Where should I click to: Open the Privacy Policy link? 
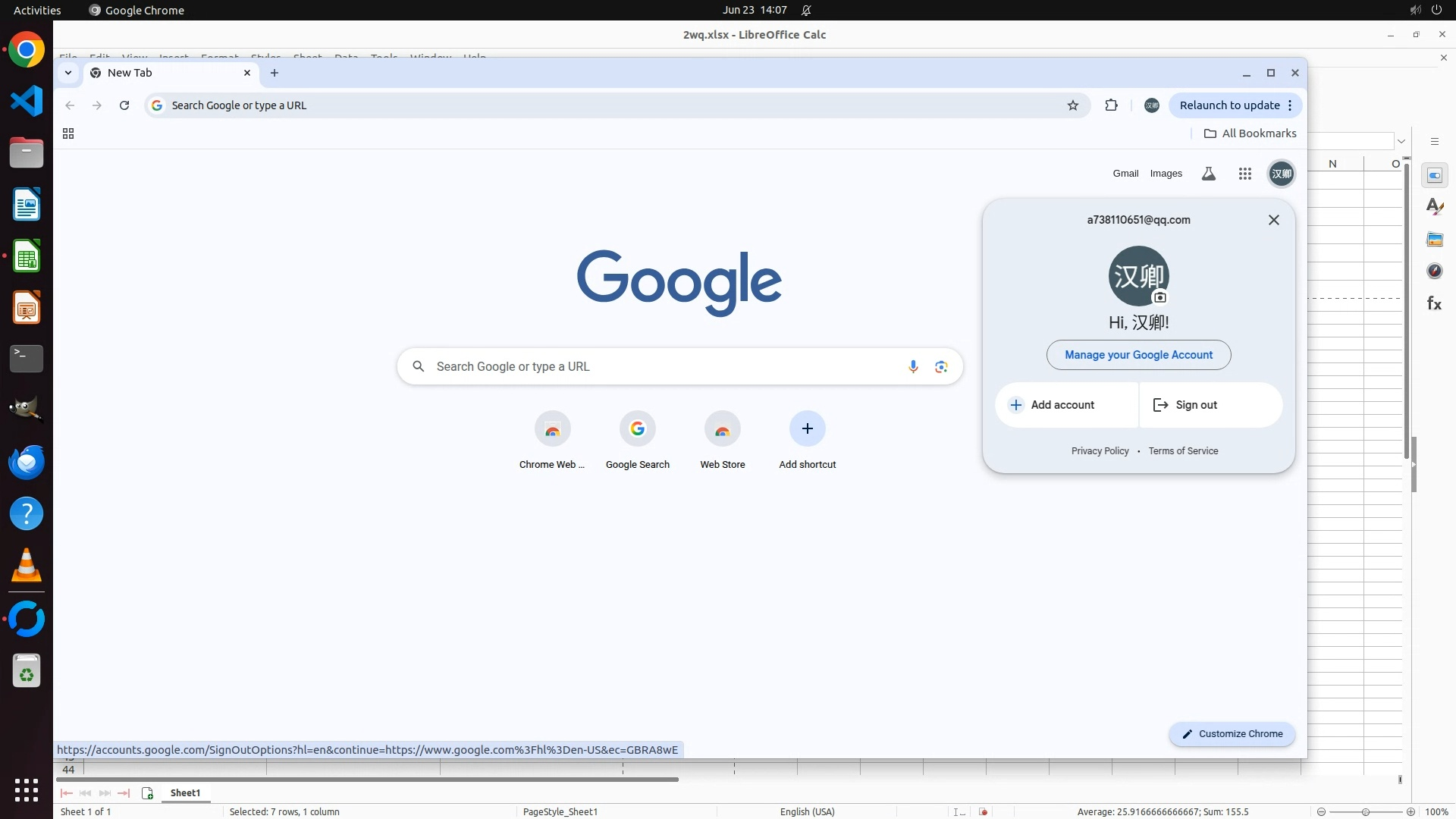coord(1100,451)
